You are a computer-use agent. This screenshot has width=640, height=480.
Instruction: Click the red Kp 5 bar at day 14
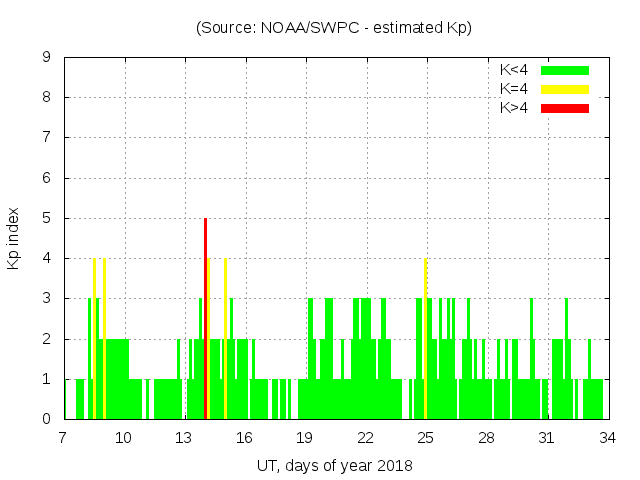pos(205,320)
